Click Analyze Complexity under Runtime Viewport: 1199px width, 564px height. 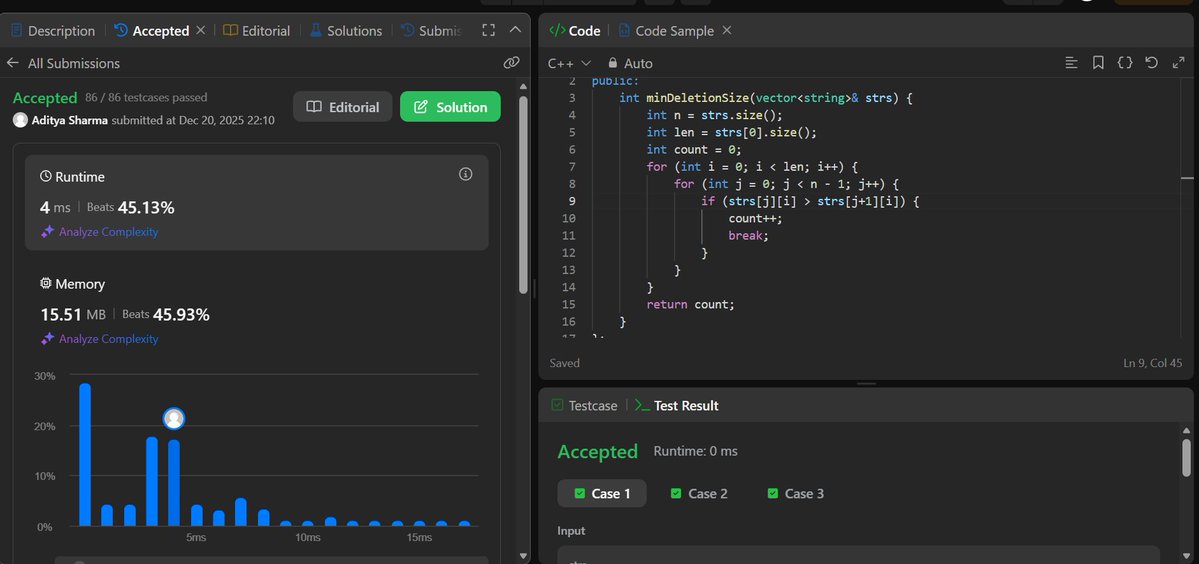(x=99, y=232)
